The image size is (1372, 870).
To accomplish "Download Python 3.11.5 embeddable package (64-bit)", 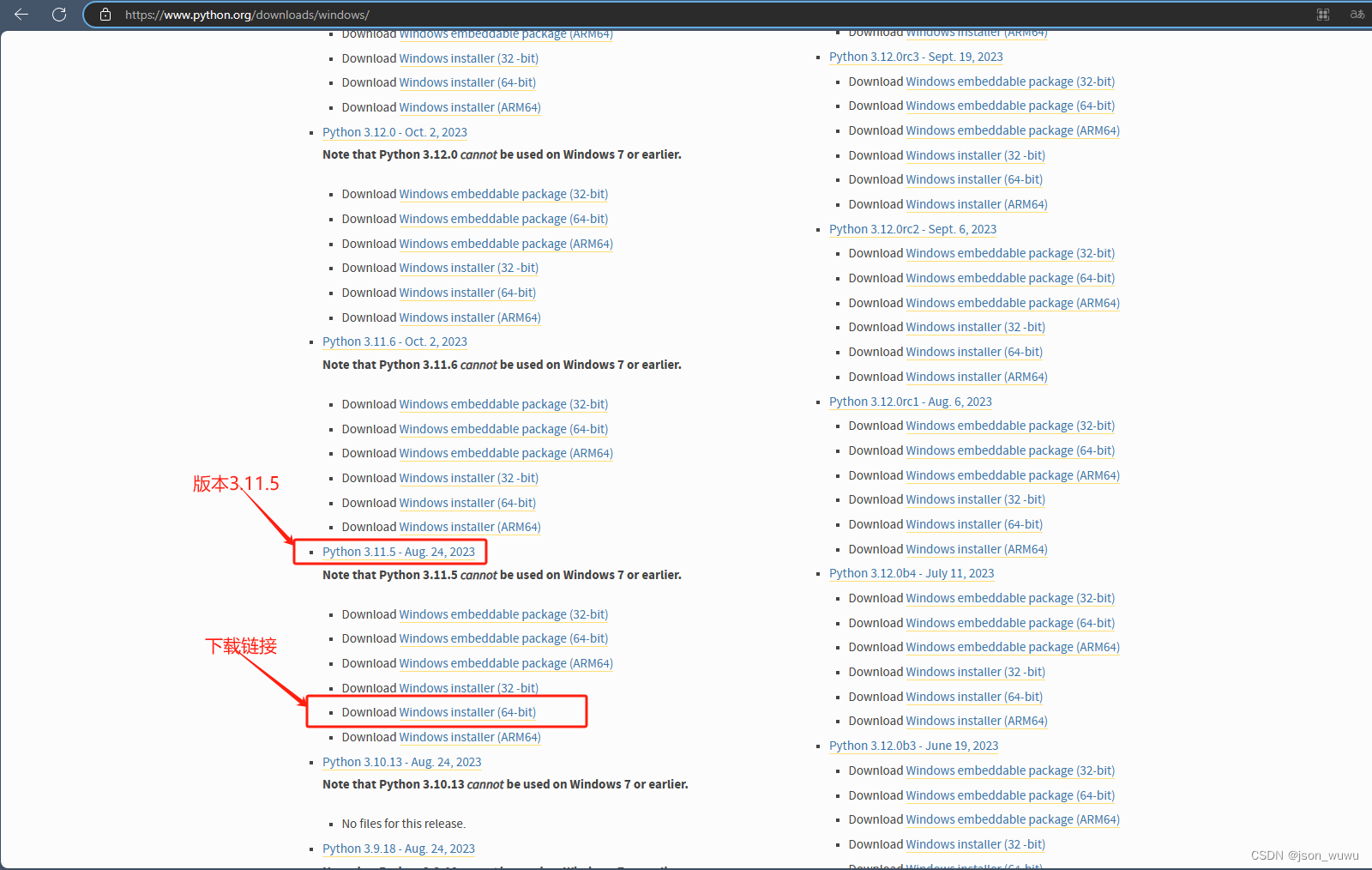I will (503, 638).
